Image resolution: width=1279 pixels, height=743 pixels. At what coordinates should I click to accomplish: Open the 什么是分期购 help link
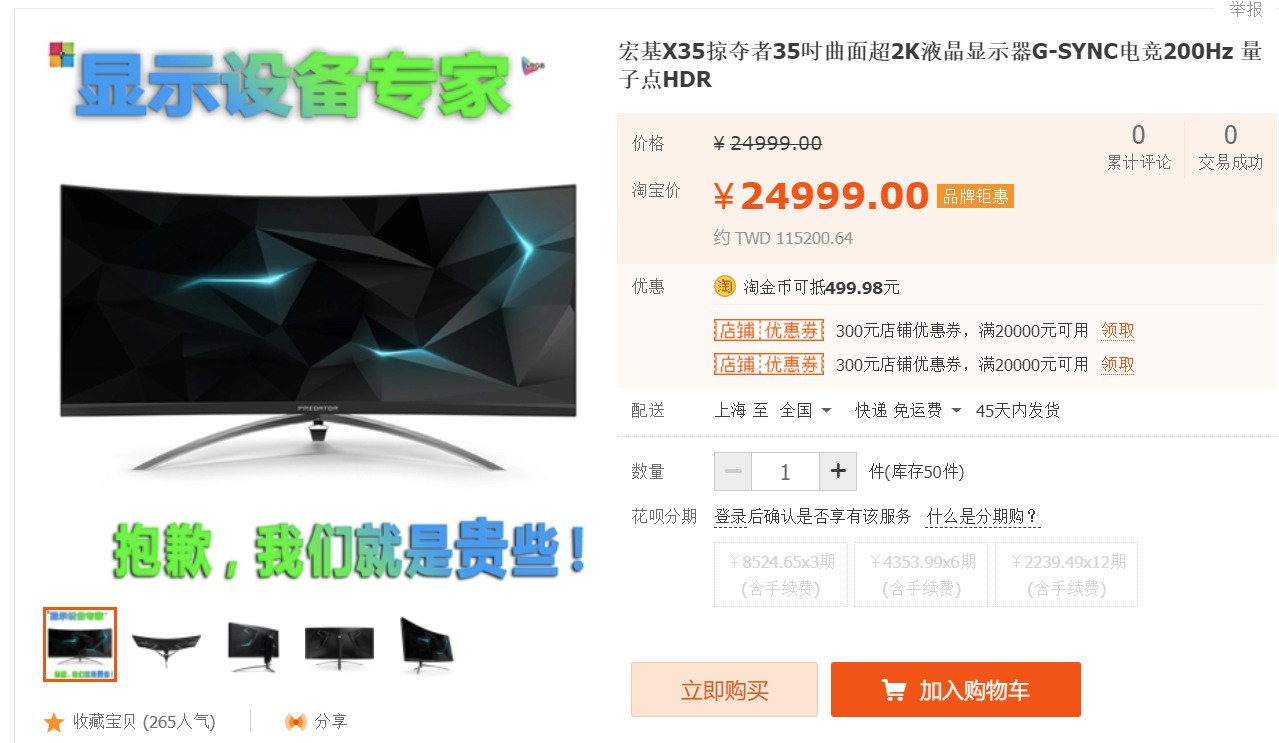coord(983,517)
